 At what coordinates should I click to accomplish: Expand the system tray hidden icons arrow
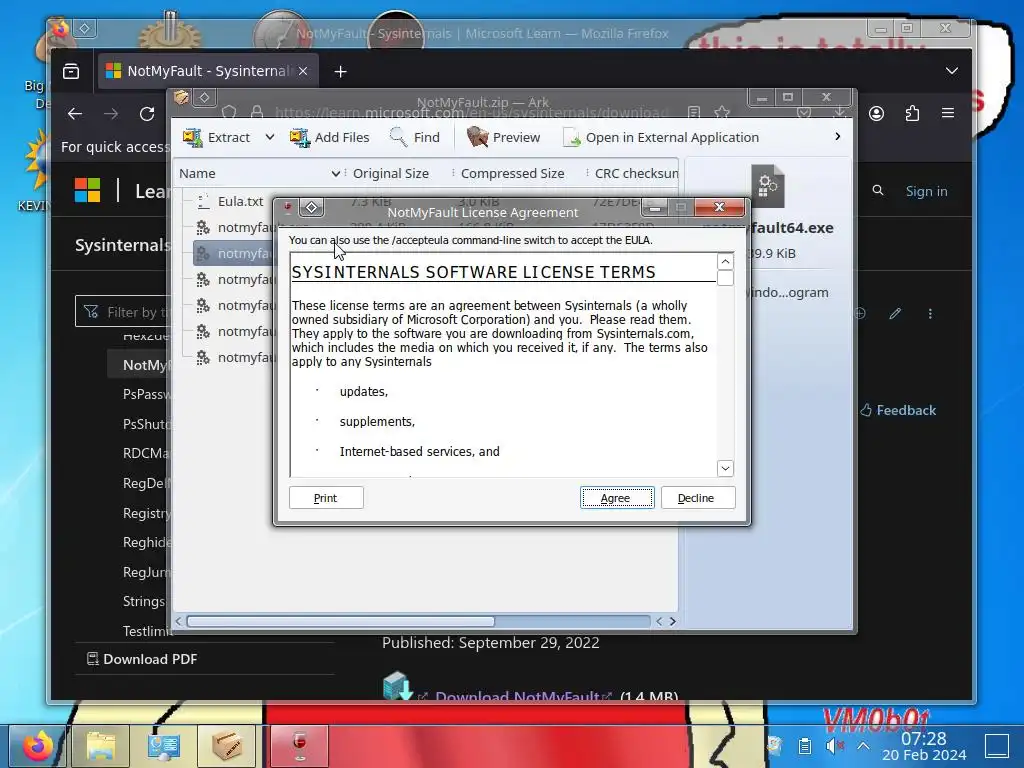click(863, 745)
